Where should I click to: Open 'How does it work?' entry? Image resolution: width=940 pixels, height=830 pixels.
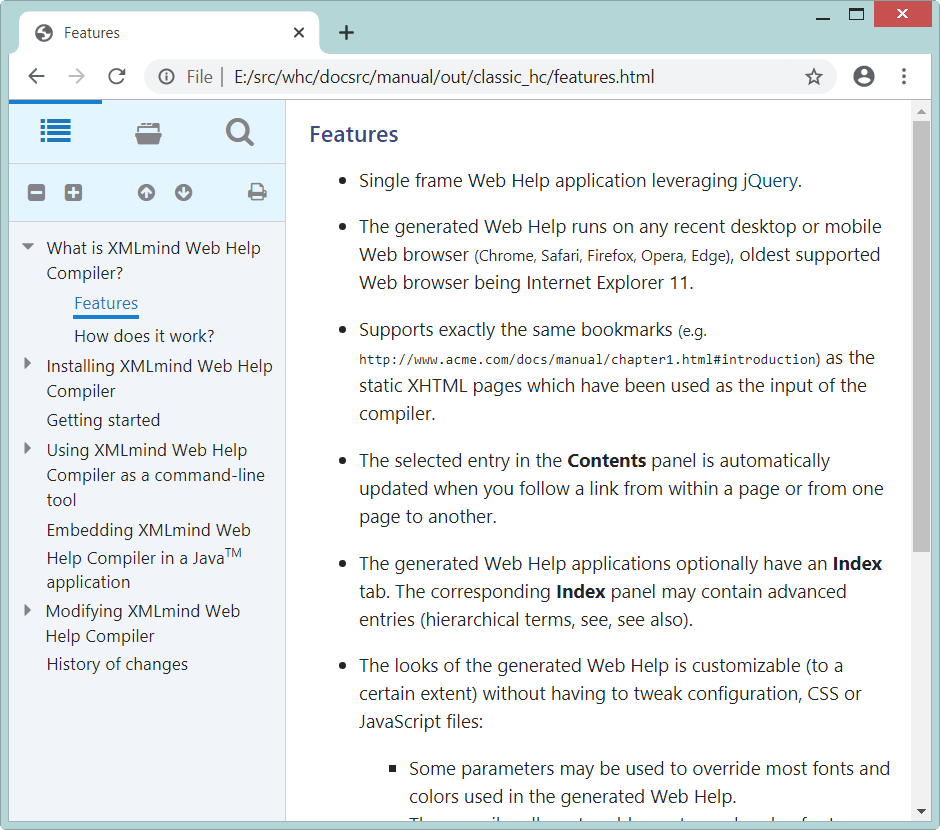tap(144, 336)
